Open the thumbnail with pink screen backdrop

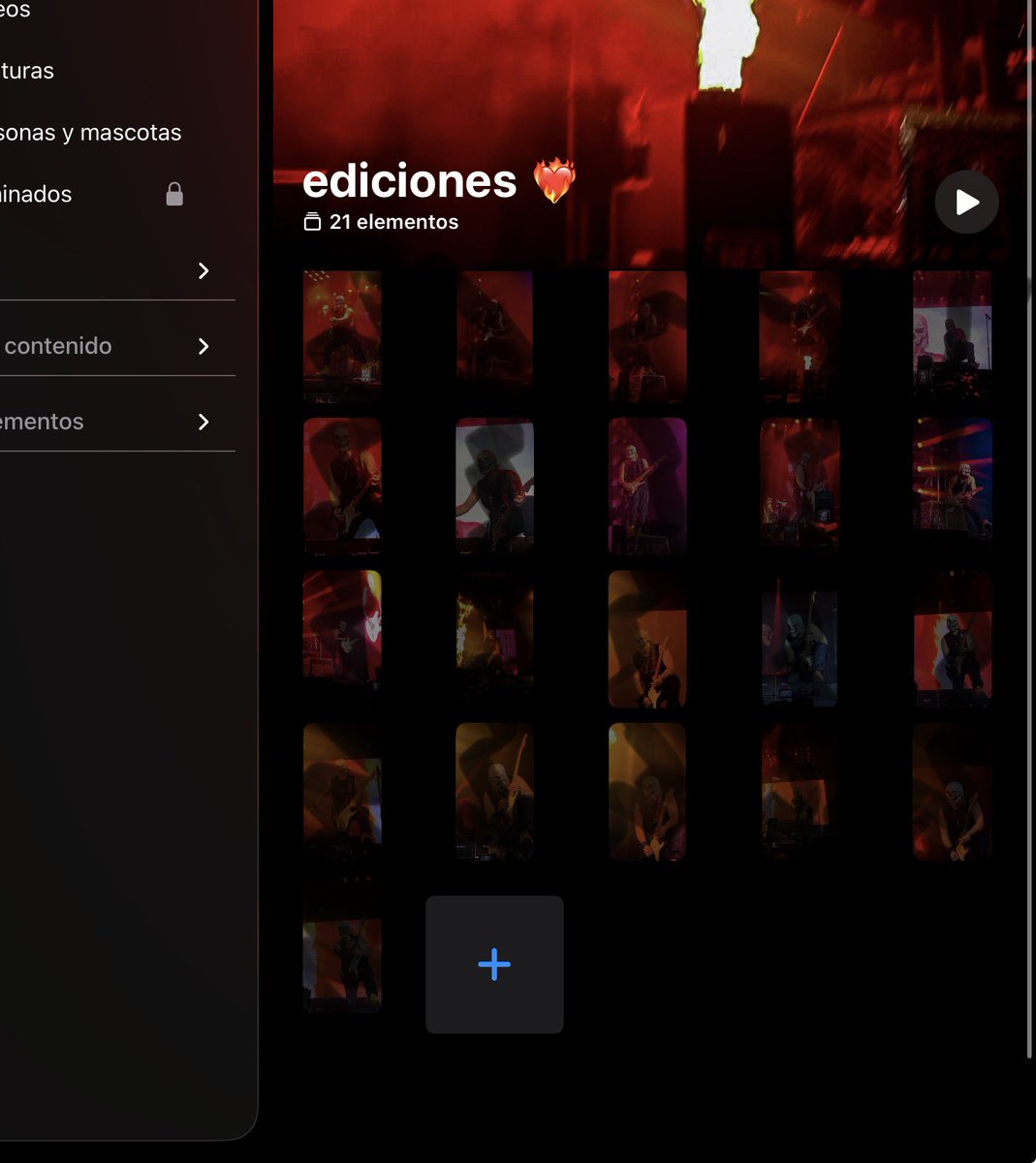pos(952,334)
